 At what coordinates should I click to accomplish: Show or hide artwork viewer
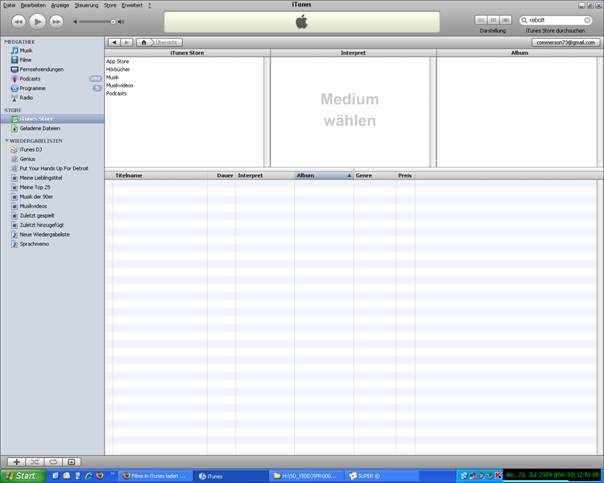click(72, 462)
